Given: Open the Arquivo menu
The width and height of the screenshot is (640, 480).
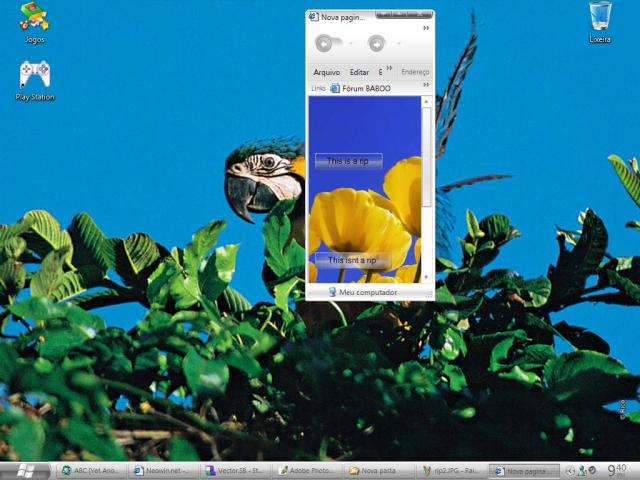Looking at the screenshot, I should [327, 72].
